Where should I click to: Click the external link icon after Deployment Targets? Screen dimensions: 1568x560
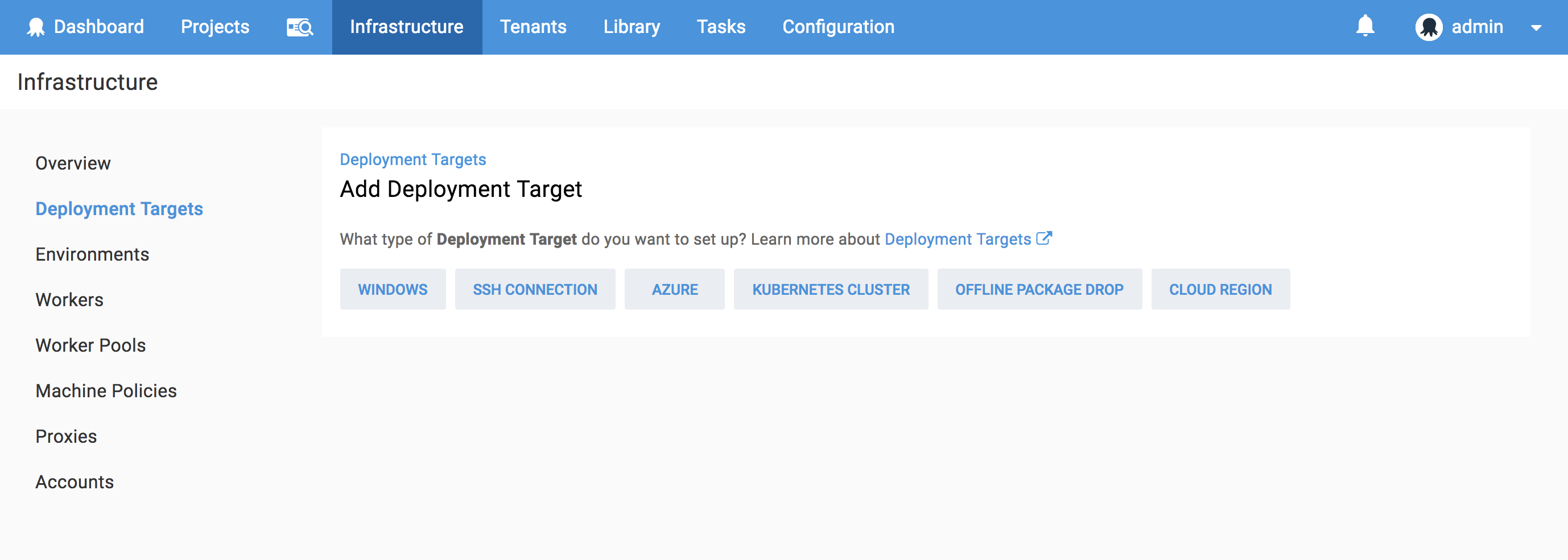tap(1044, 238)
